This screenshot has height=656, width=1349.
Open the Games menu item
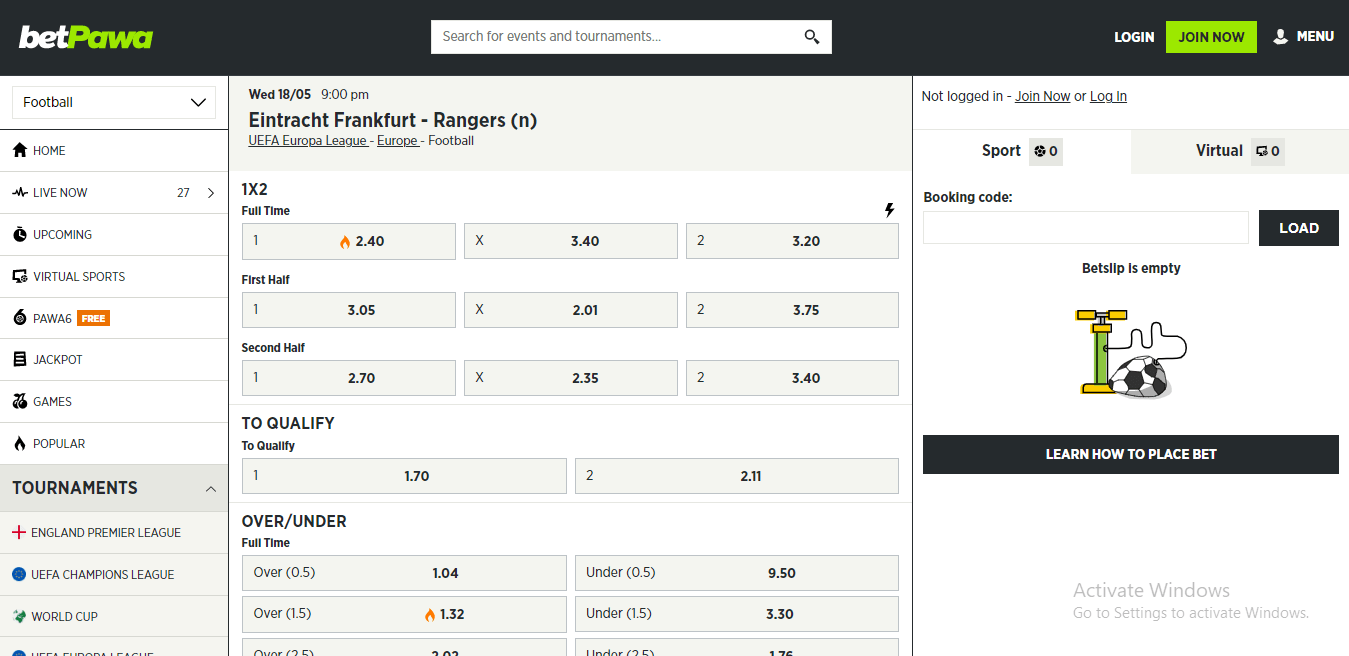click(114, 401)
